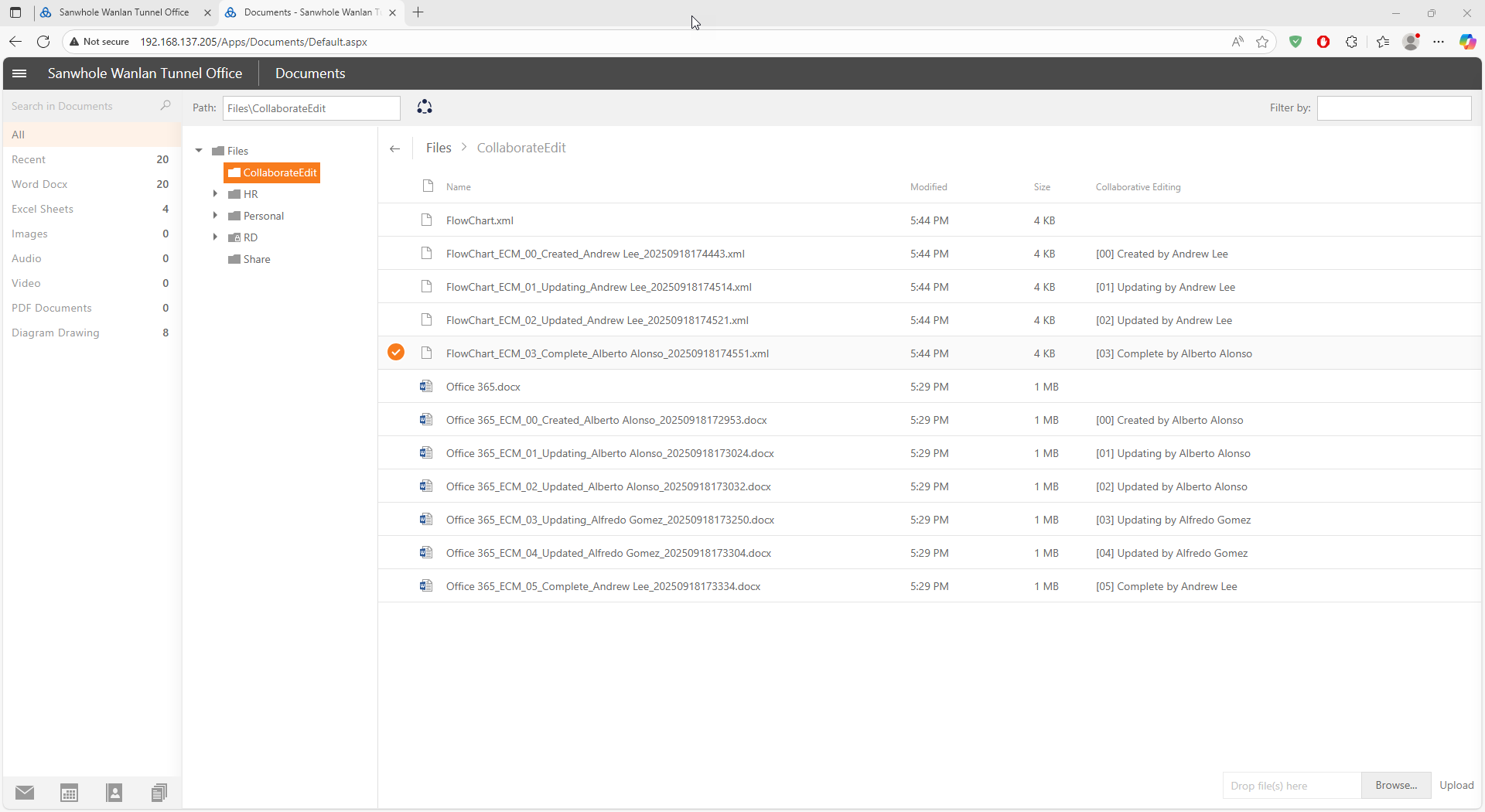
Task: Click the Filter by input field
Action: [x=1394, y=108]
